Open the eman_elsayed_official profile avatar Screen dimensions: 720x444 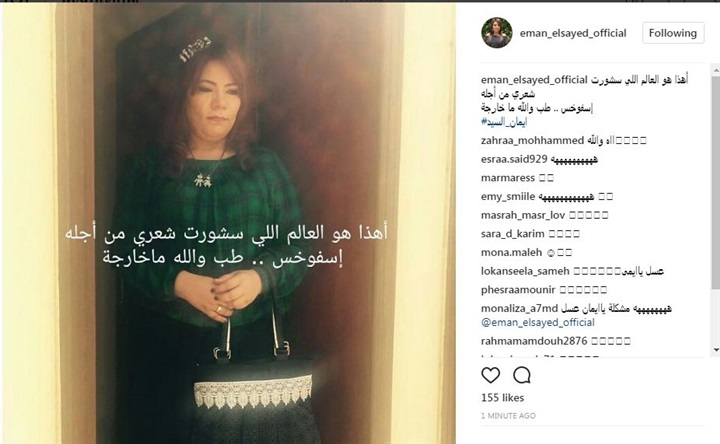[x=496, y=33]
